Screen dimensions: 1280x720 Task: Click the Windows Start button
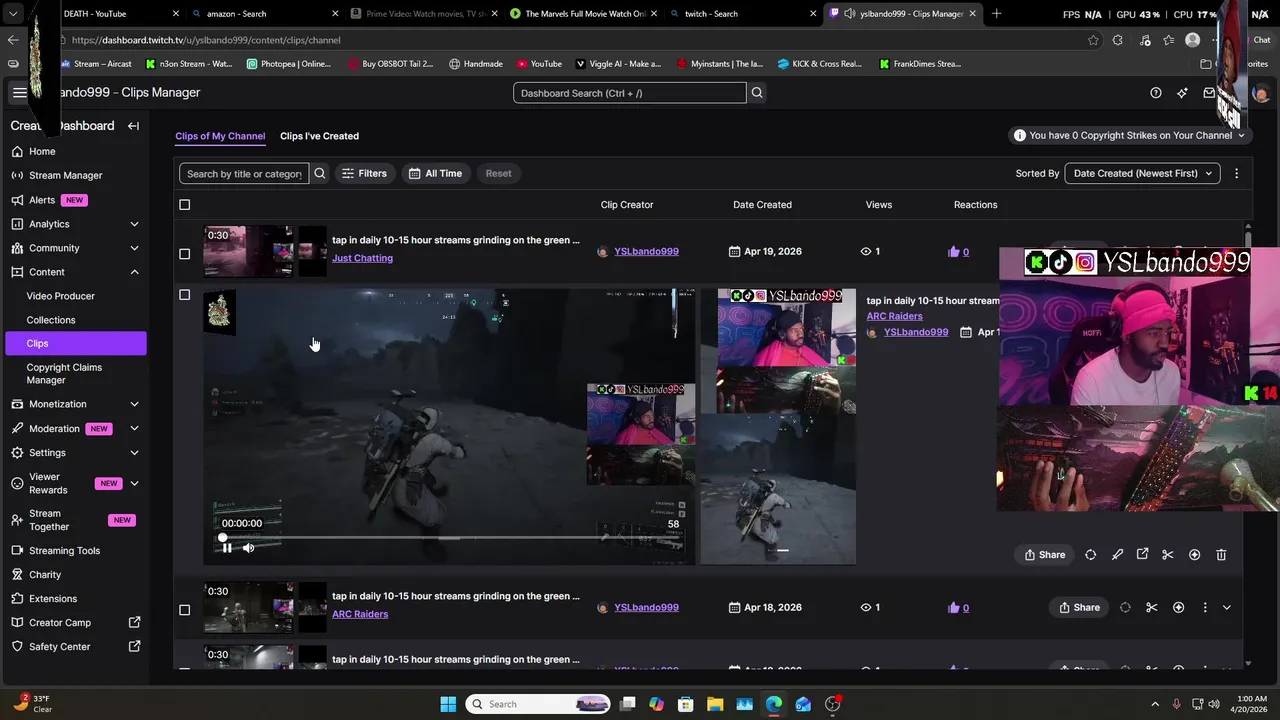click(x=448, y=704)
